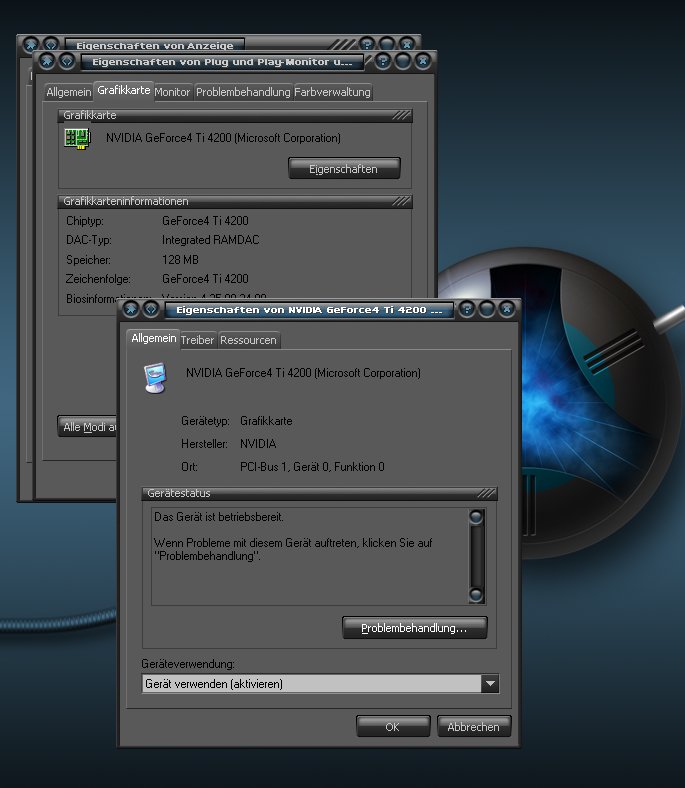685x788 pixels.
Task: Click the Zeichenfolge value 'GeForce4 Ti 4200'
Action: pos(205,278)
